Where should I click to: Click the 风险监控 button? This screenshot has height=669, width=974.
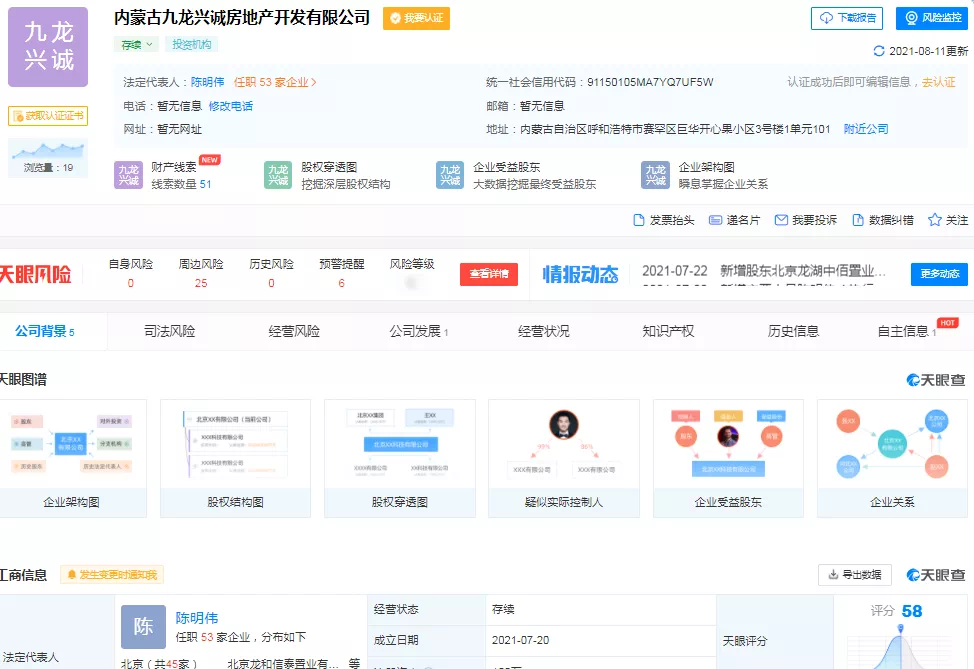932,18
